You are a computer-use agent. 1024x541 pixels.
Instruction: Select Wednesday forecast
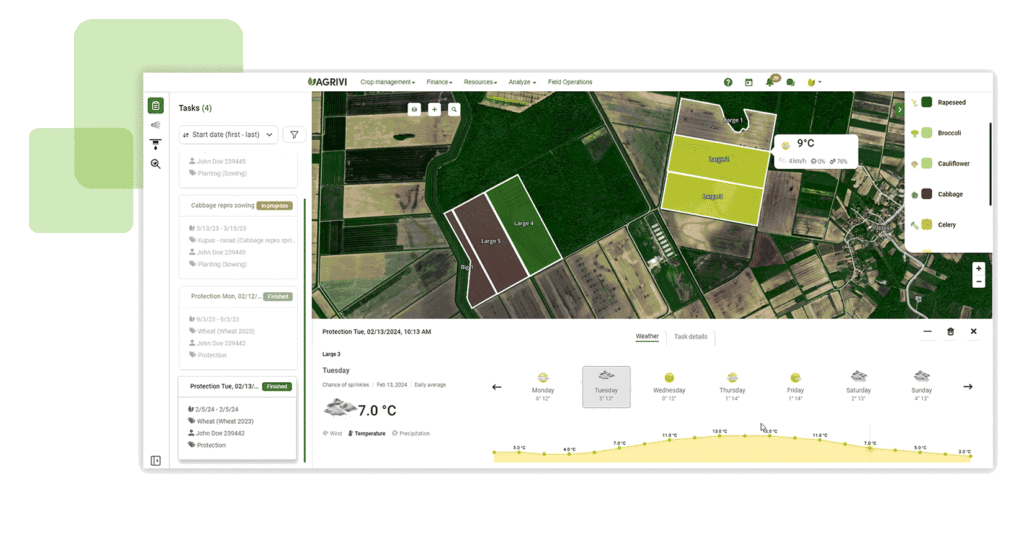pyautogui.click(x=669, y=387)
